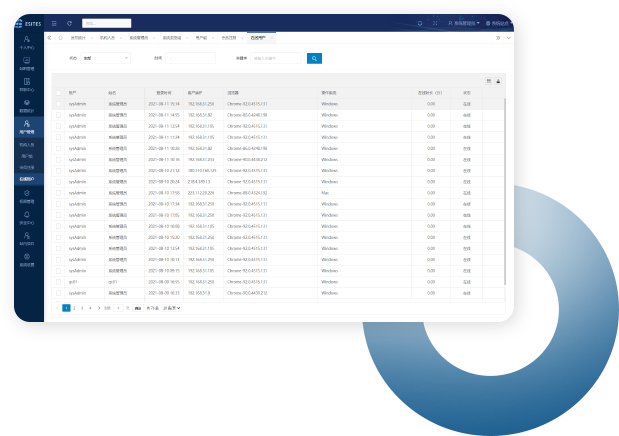Screen dimensions: 619x436
Task: Open the column settings icon above table
Action: (488, 80)
